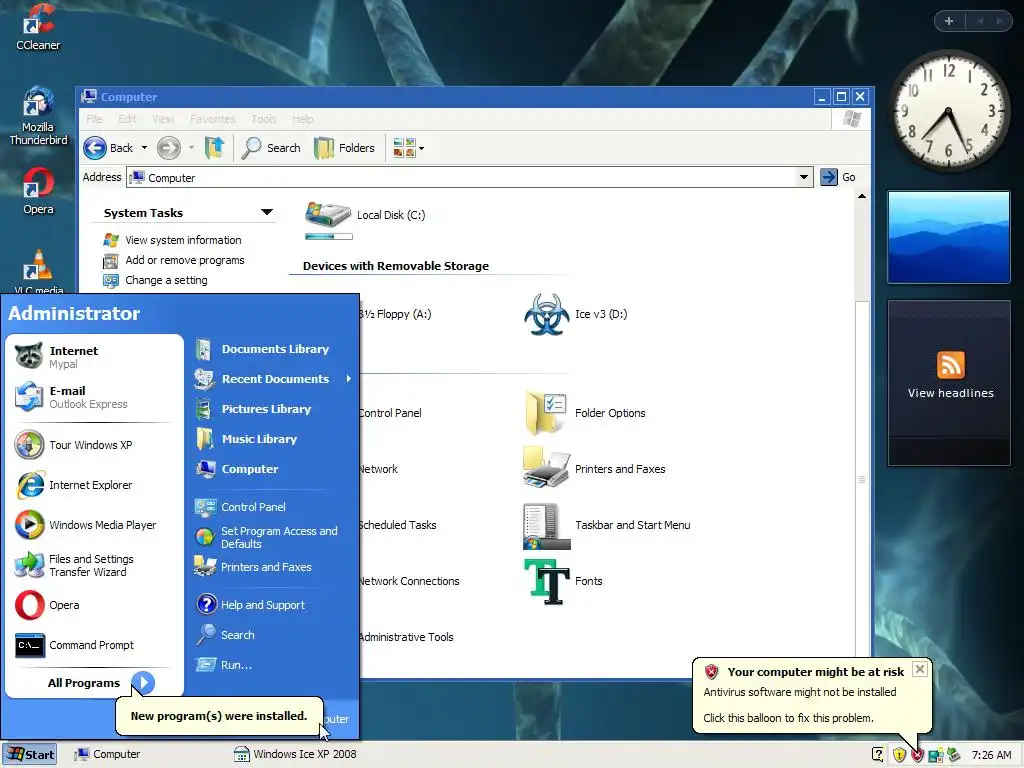
Task: Open the Views dropdown button
Action: tap(408, 148)
